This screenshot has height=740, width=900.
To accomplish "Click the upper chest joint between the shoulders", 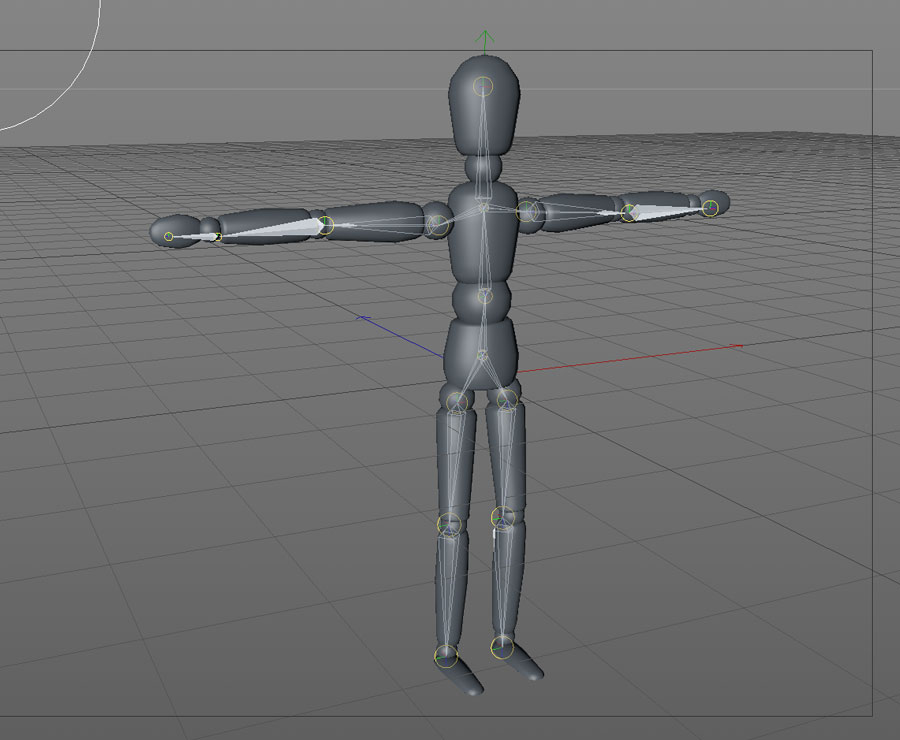I will click(x=484, y=206).
